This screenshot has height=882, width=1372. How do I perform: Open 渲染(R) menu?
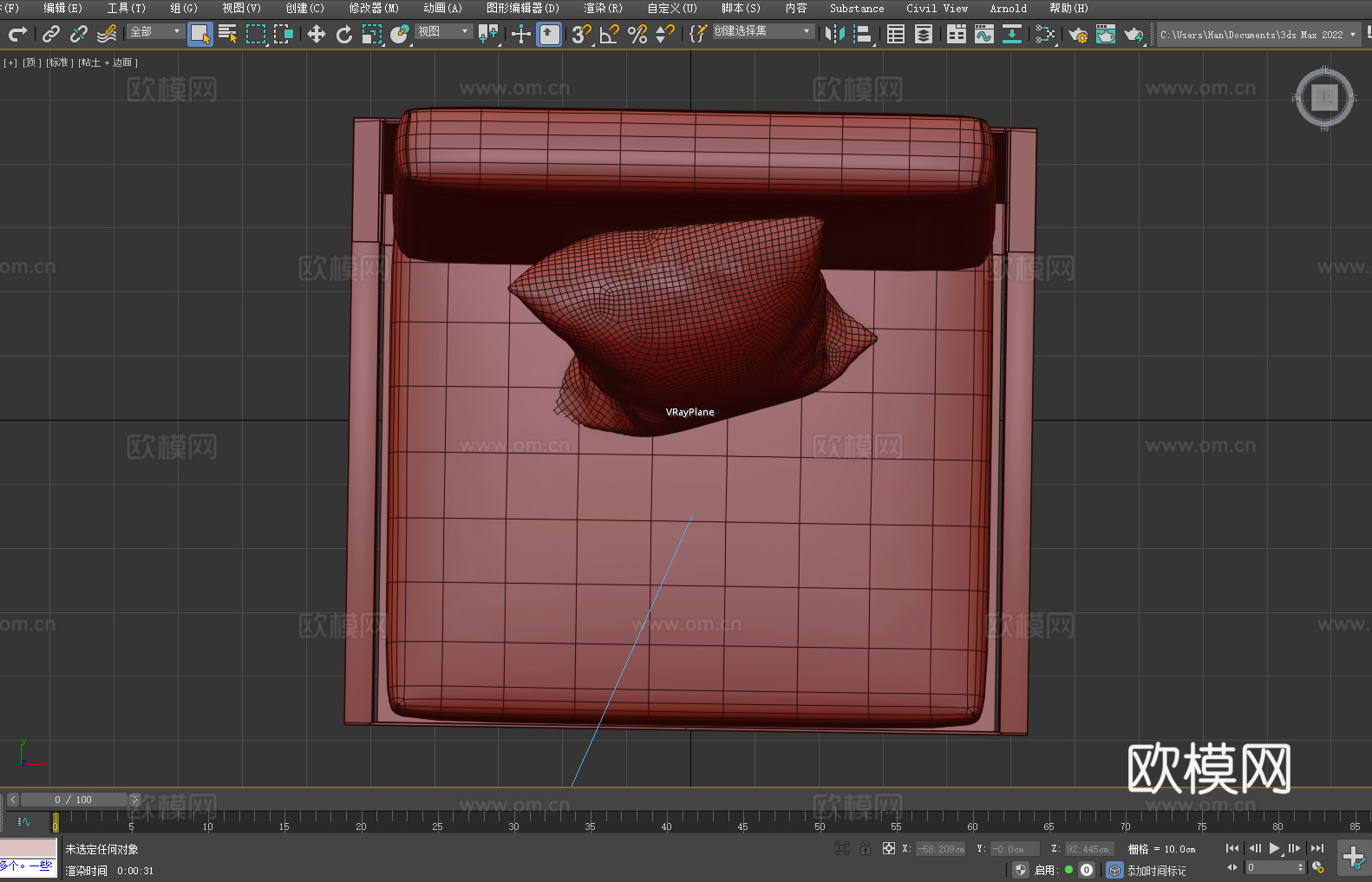point(603,8)
